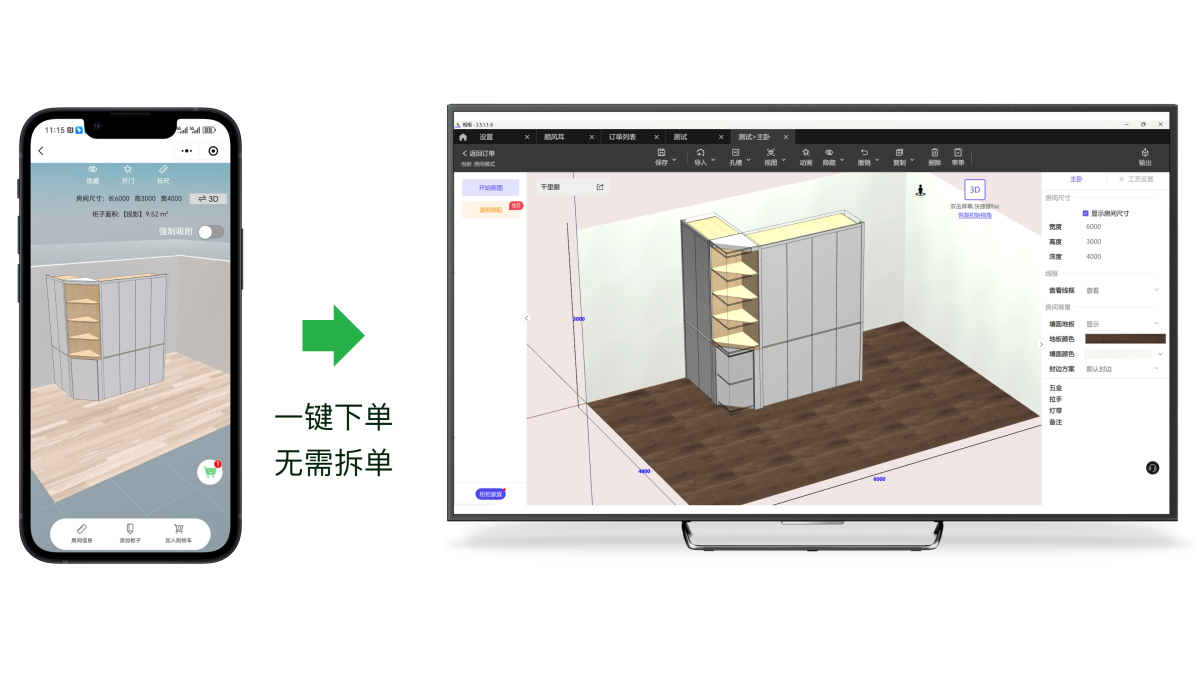Switch to the 订单列表 tab
1200x675 pixels.
pos(622,137)
